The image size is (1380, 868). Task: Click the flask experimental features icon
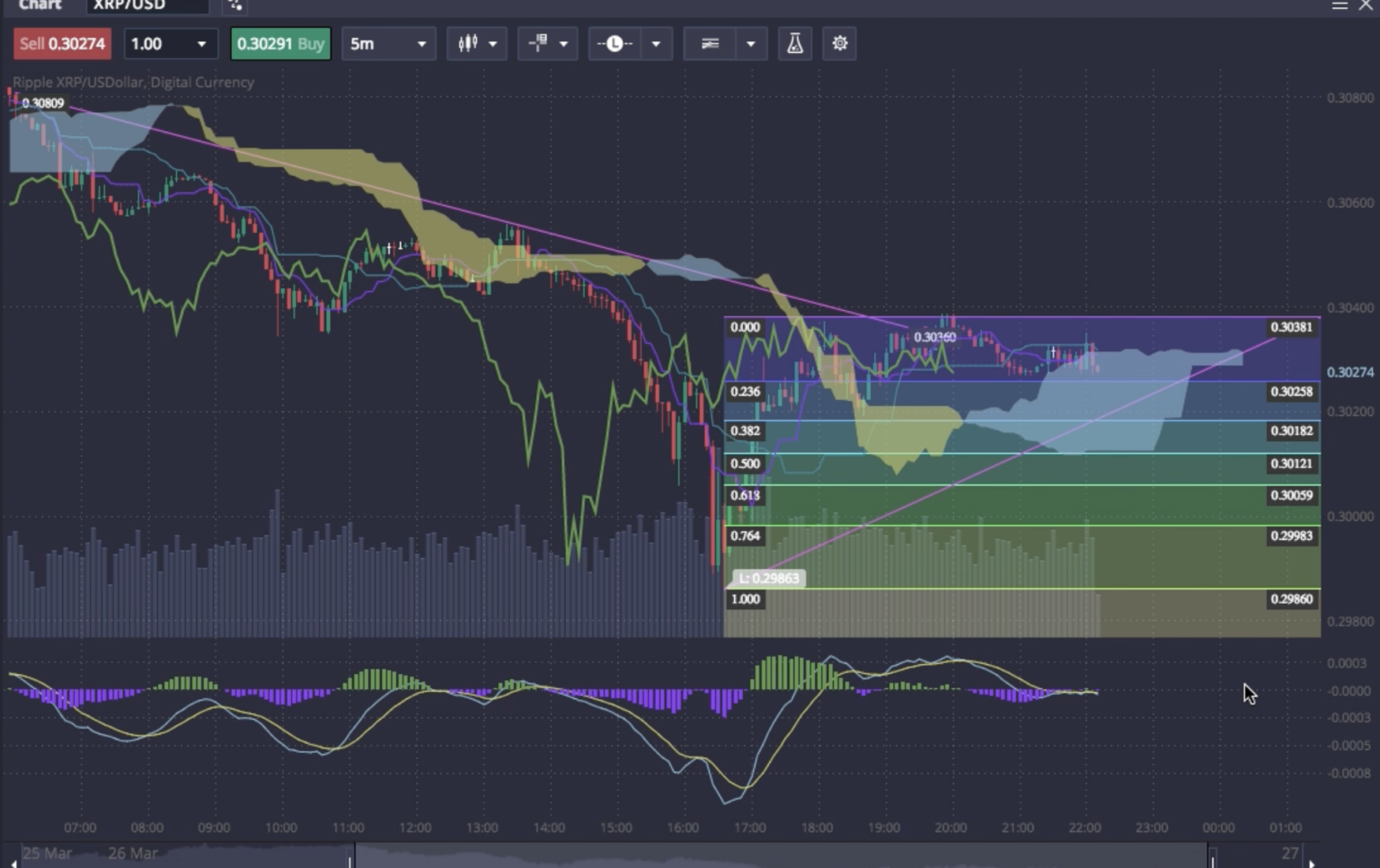(x=794, y=43)
